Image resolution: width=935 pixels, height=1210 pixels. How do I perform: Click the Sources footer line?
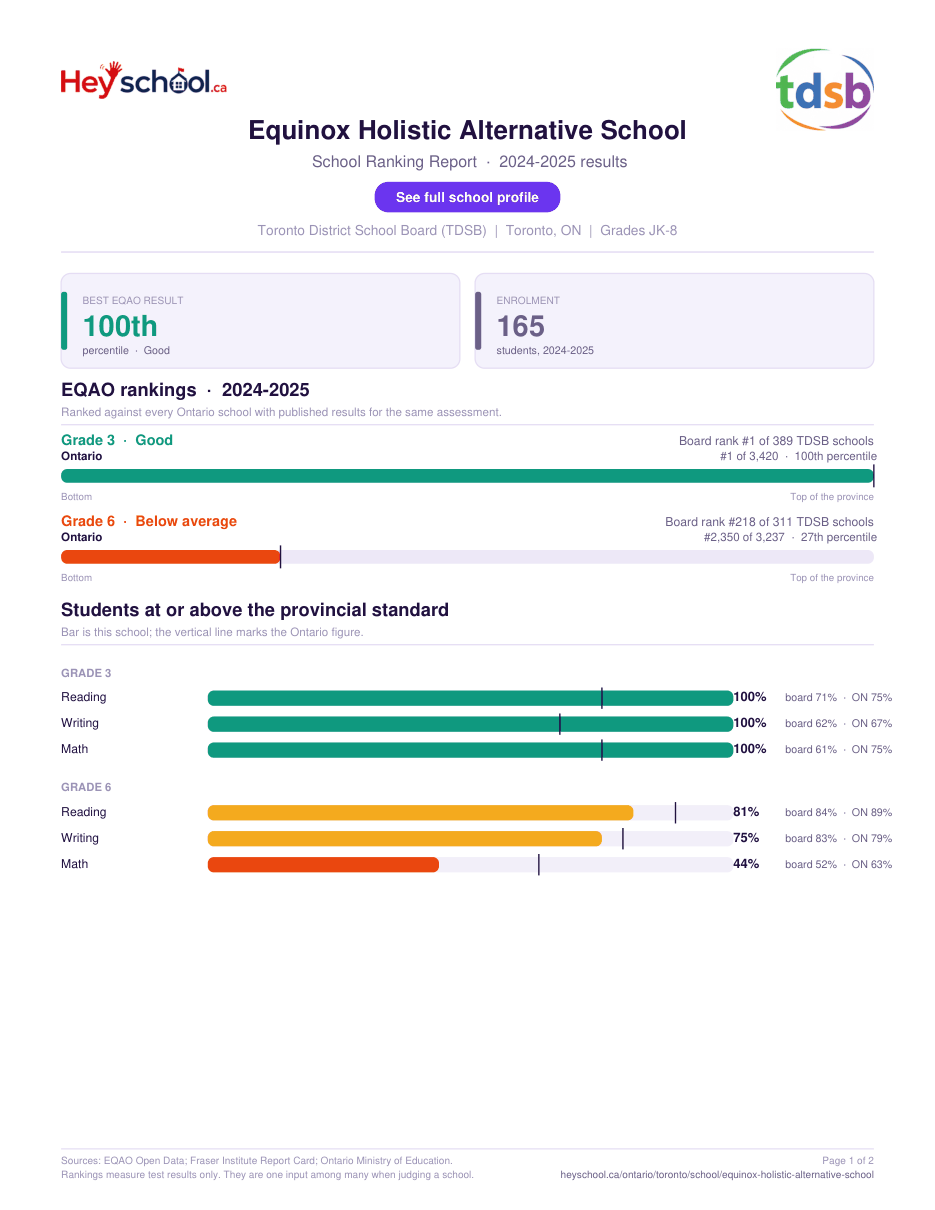pos(257,1161)
